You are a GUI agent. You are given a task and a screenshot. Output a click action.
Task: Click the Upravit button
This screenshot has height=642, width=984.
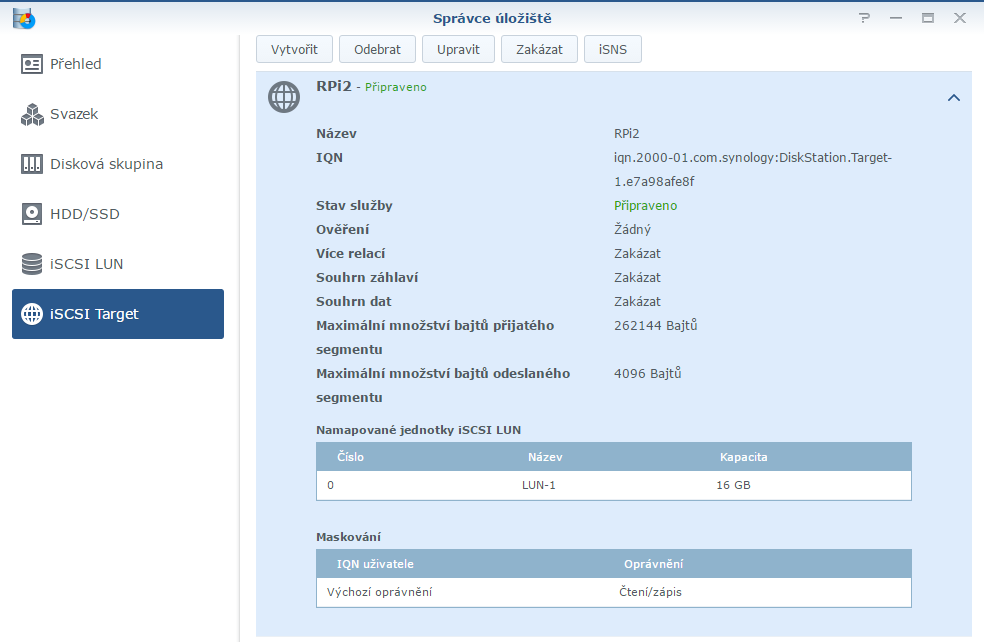click(458, 49)
